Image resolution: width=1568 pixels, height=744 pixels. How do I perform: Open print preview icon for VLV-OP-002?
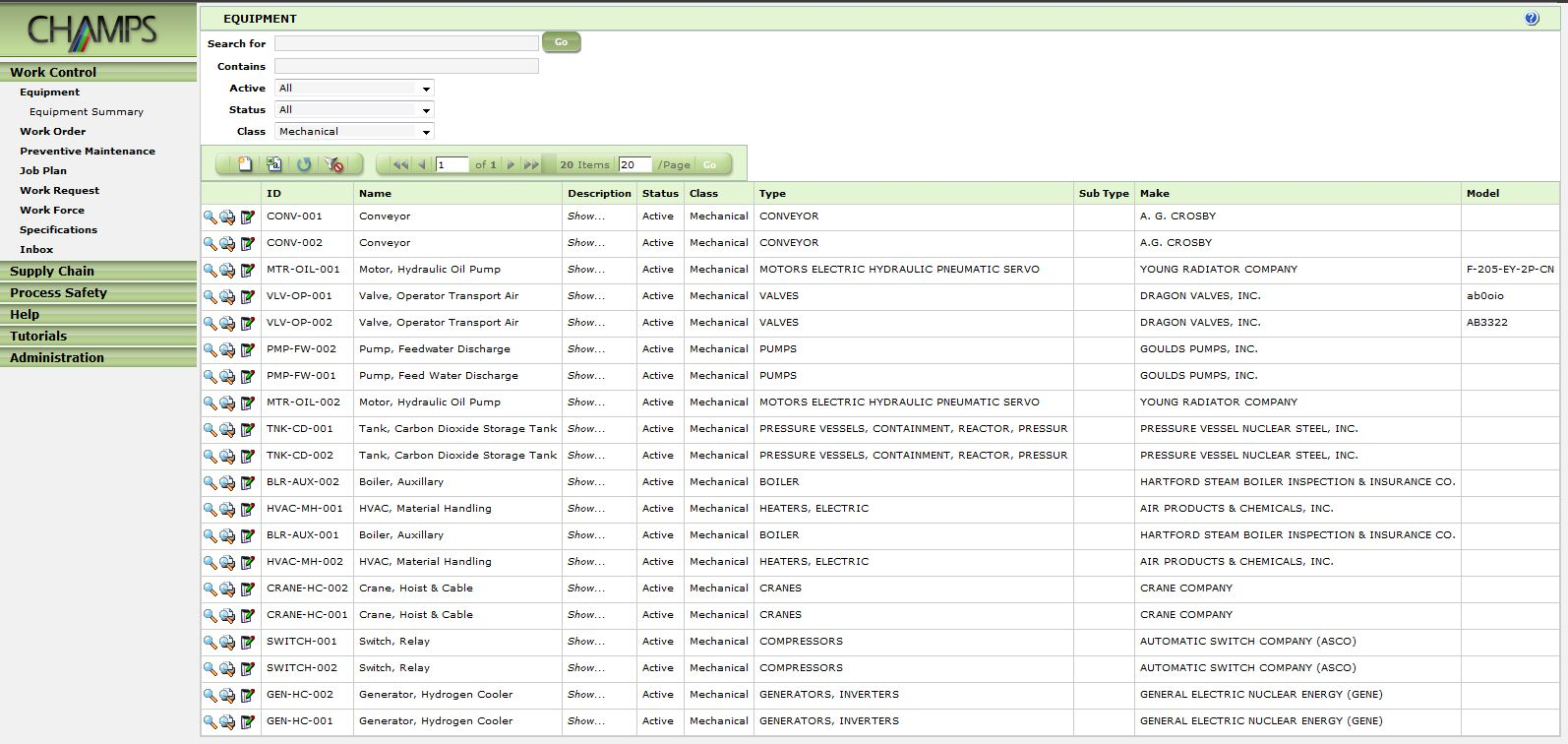tap(227, 323)
